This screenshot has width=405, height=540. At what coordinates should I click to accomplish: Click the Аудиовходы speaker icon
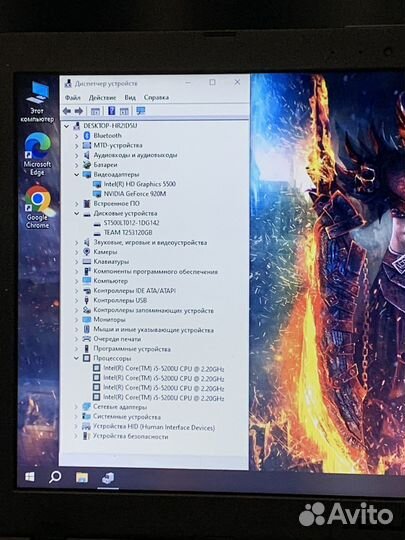pyautogui.click(x=87, y=155)
